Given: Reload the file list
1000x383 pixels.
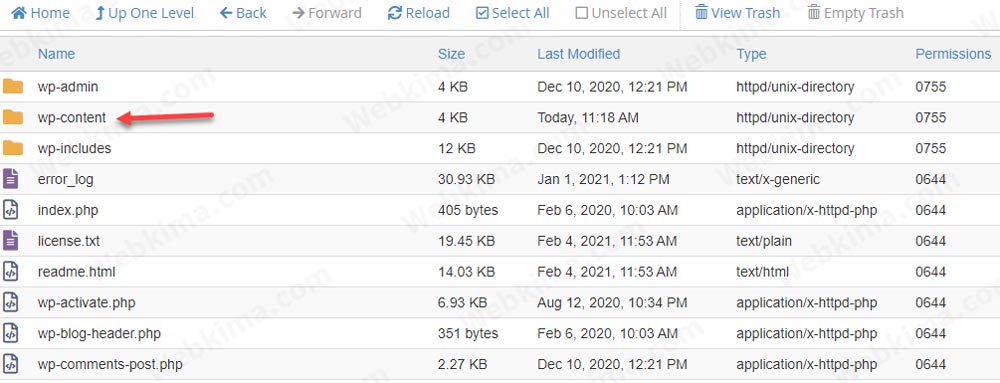Looking at the screenshot, I should point(418,13).
